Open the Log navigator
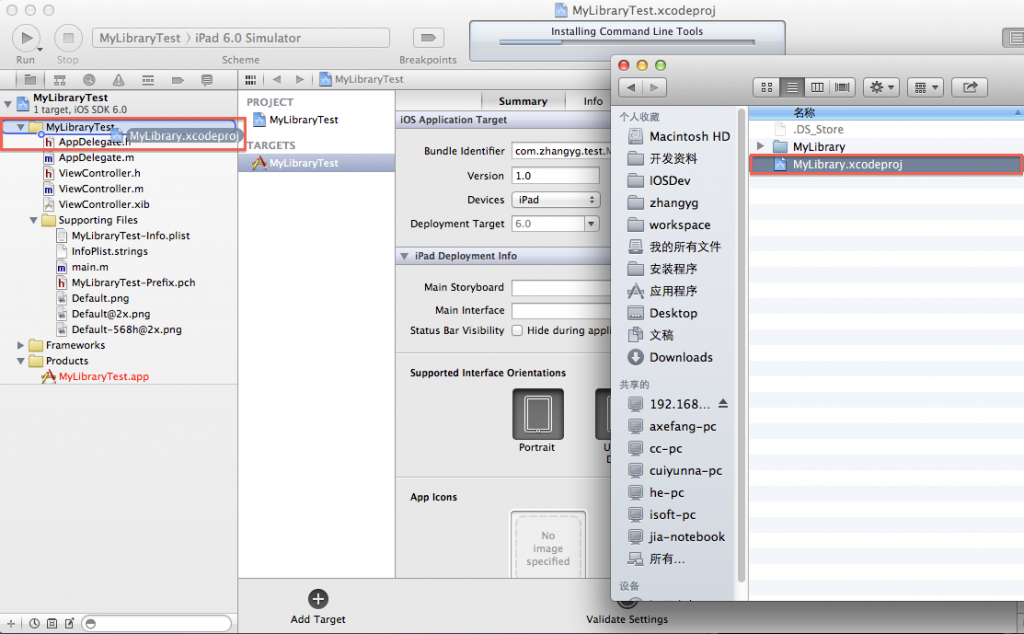 [x=207, y=80]
